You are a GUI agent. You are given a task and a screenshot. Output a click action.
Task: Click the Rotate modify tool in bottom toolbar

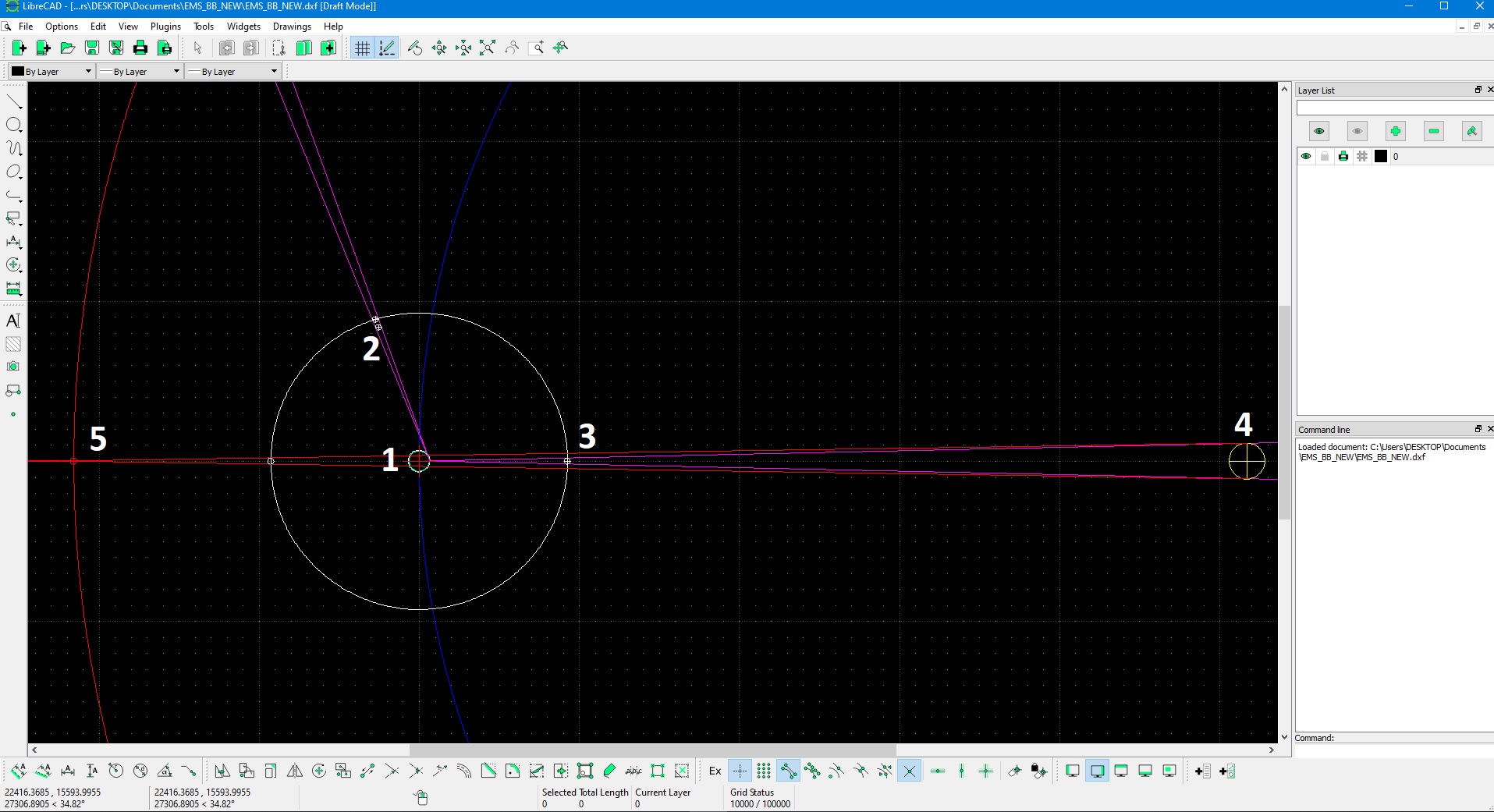319,771
